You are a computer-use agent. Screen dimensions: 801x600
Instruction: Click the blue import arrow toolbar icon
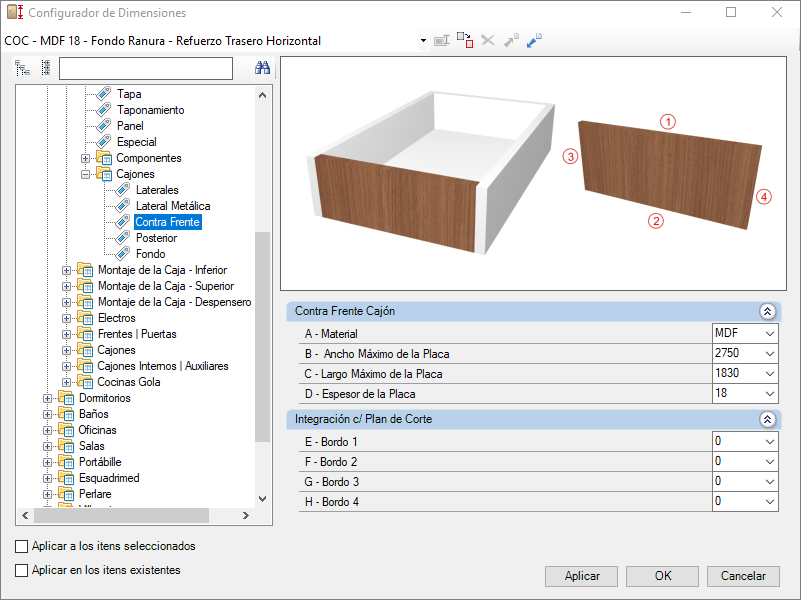[x=534, y=40]
